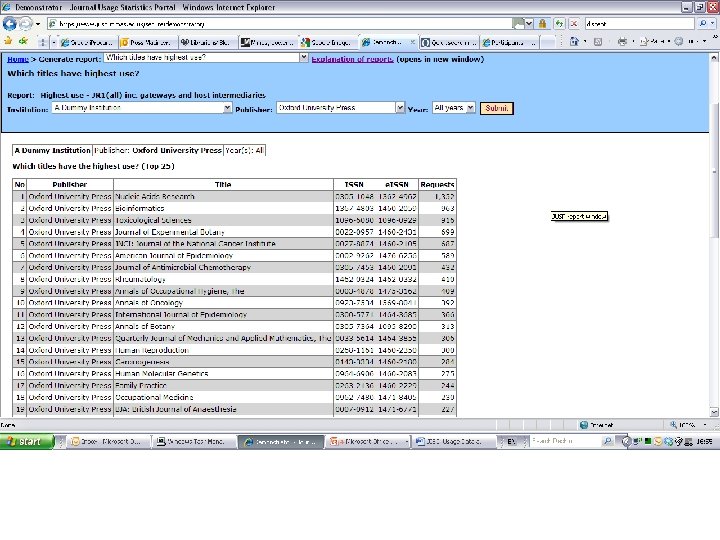Viewport: 720px width, 540px height.
Task: Click the search magnifier icon in toolbar
Action: pyautogui.click(x=702, y=23)
